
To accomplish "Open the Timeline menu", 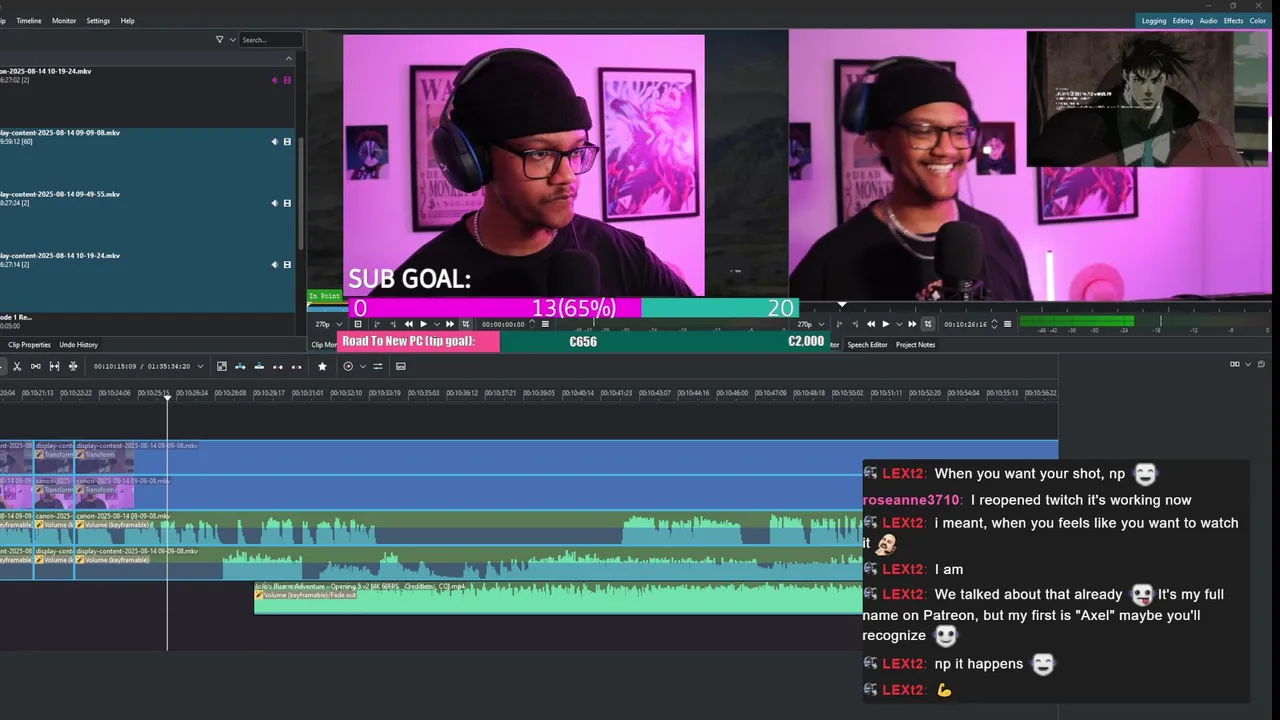I will (29, 20).
